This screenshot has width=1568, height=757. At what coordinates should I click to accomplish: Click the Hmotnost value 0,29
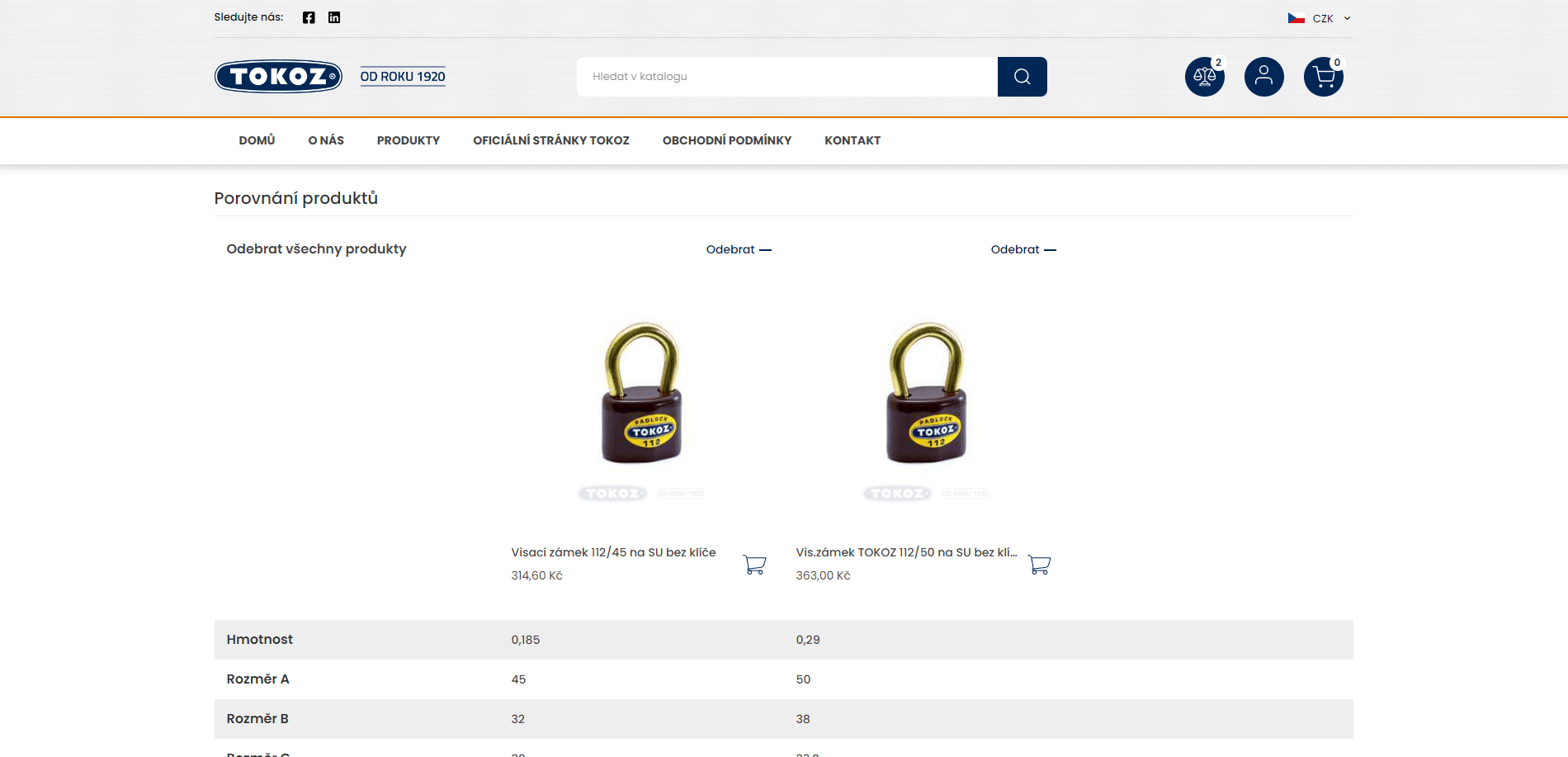tap(808, 640)
